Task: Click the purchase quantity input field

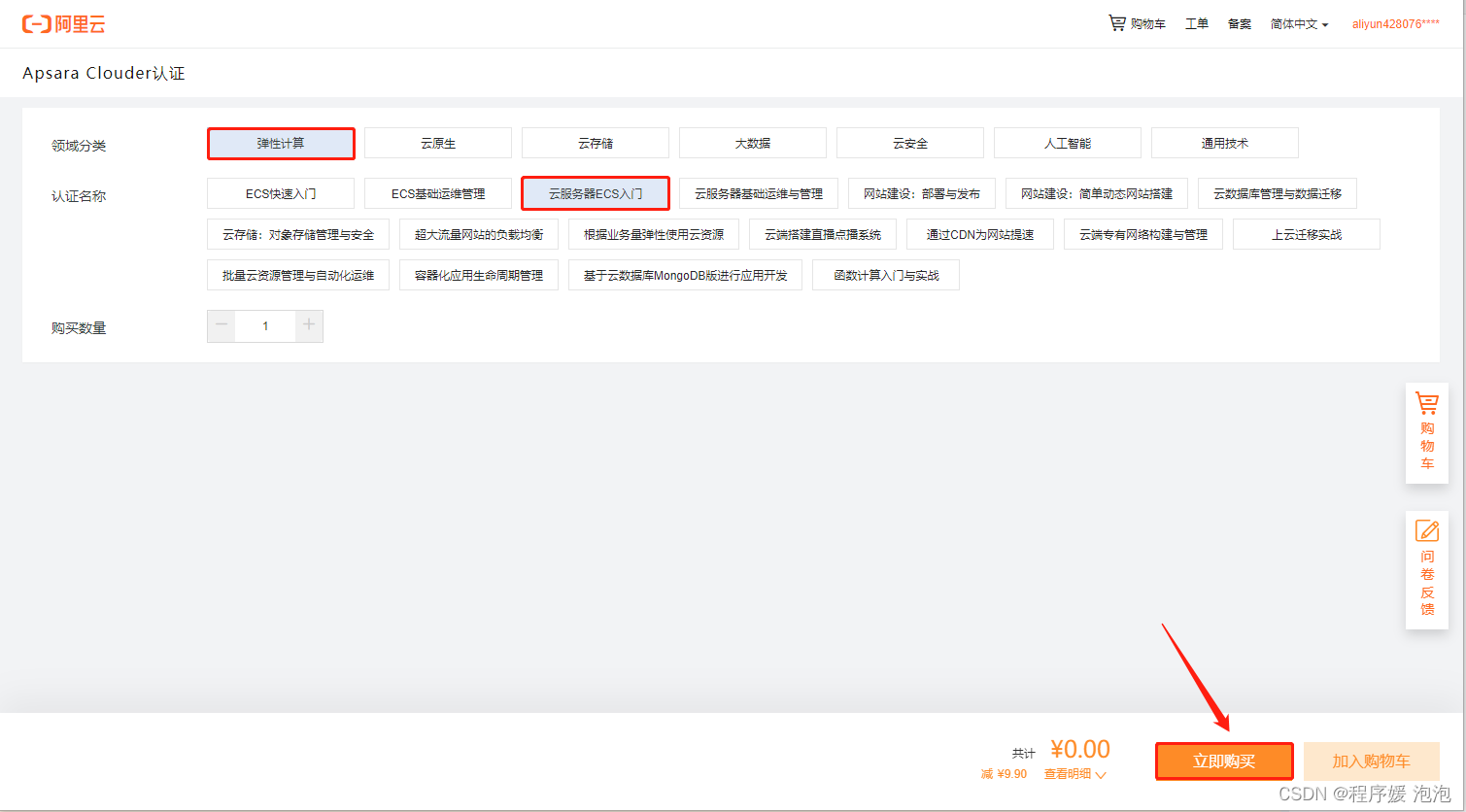Action: pos(265,326)
